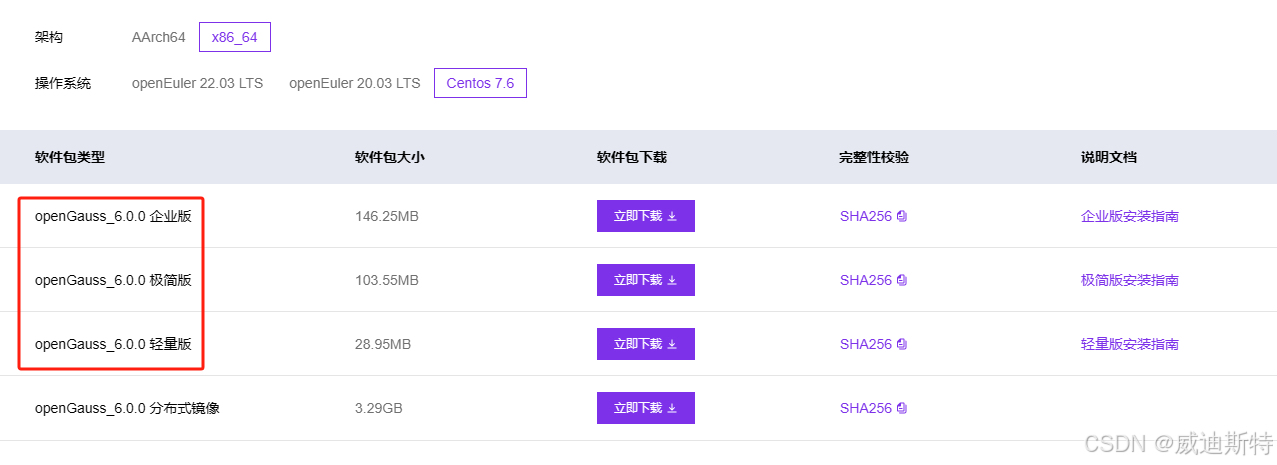The width and height of the screenshot is (1277, 465).
Task: Open 极简版安装指南 documentation link
Action: (x=1129, y=280)
